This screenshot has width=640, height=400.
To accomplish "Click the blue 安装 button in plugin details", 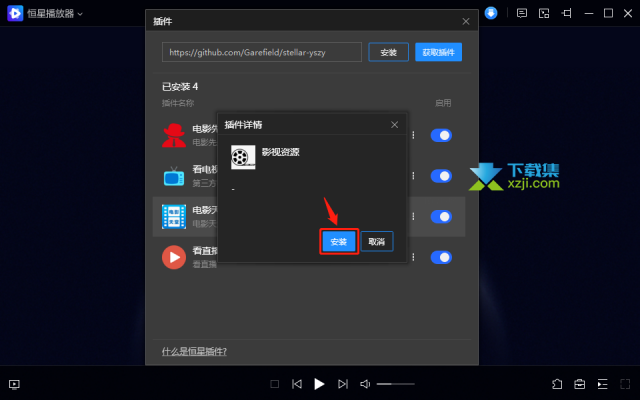I will [x=339, y=242].
